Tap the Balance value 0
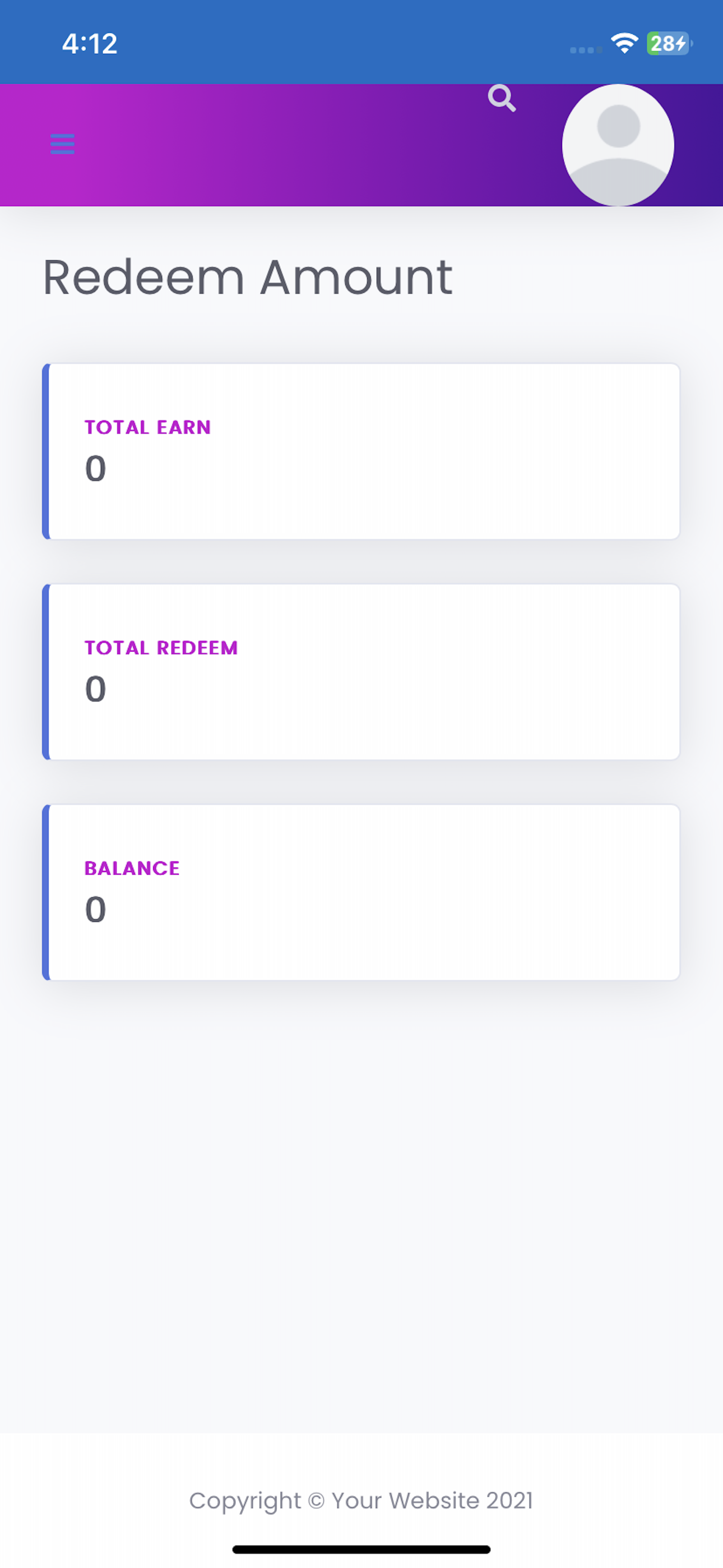723x1568 pixels. [95, 910]
